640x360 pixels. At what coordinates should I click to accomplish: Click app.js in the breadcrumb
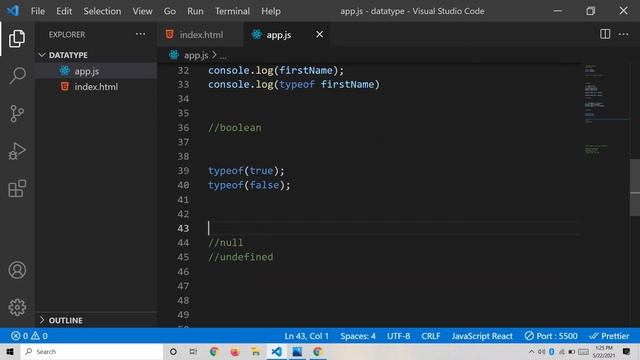[196, 55]
